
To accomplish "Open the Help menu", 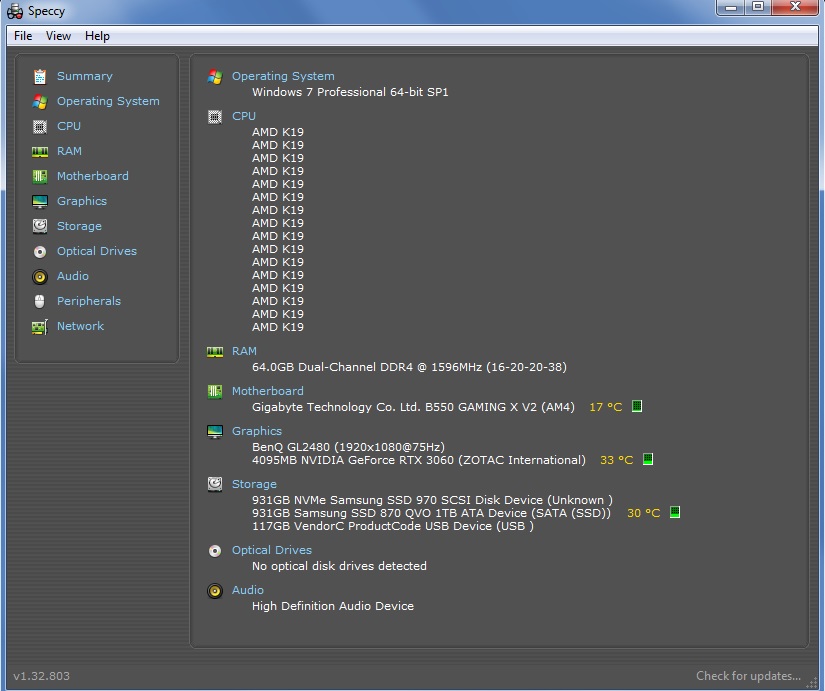I will click(97, 36).
